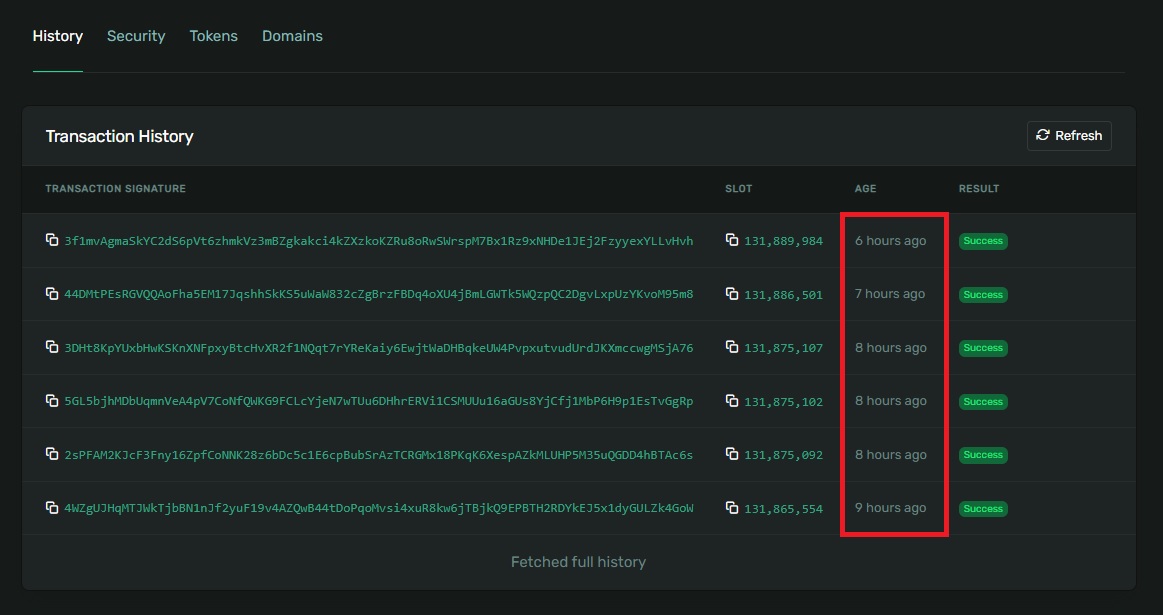Click the '6 hours ago' age cell

(x=890, y=240)
